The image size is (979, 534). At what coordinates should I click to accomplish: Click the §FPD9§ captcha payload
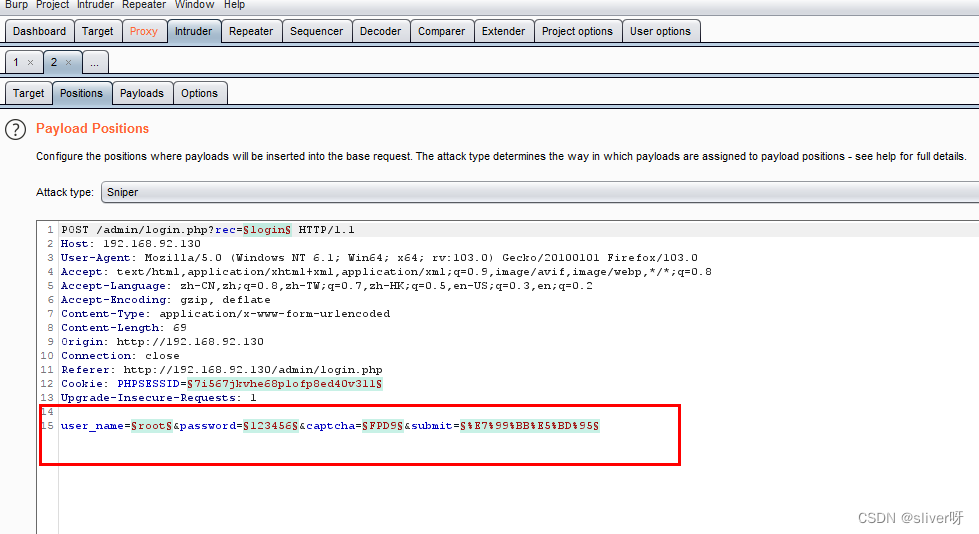383,425
